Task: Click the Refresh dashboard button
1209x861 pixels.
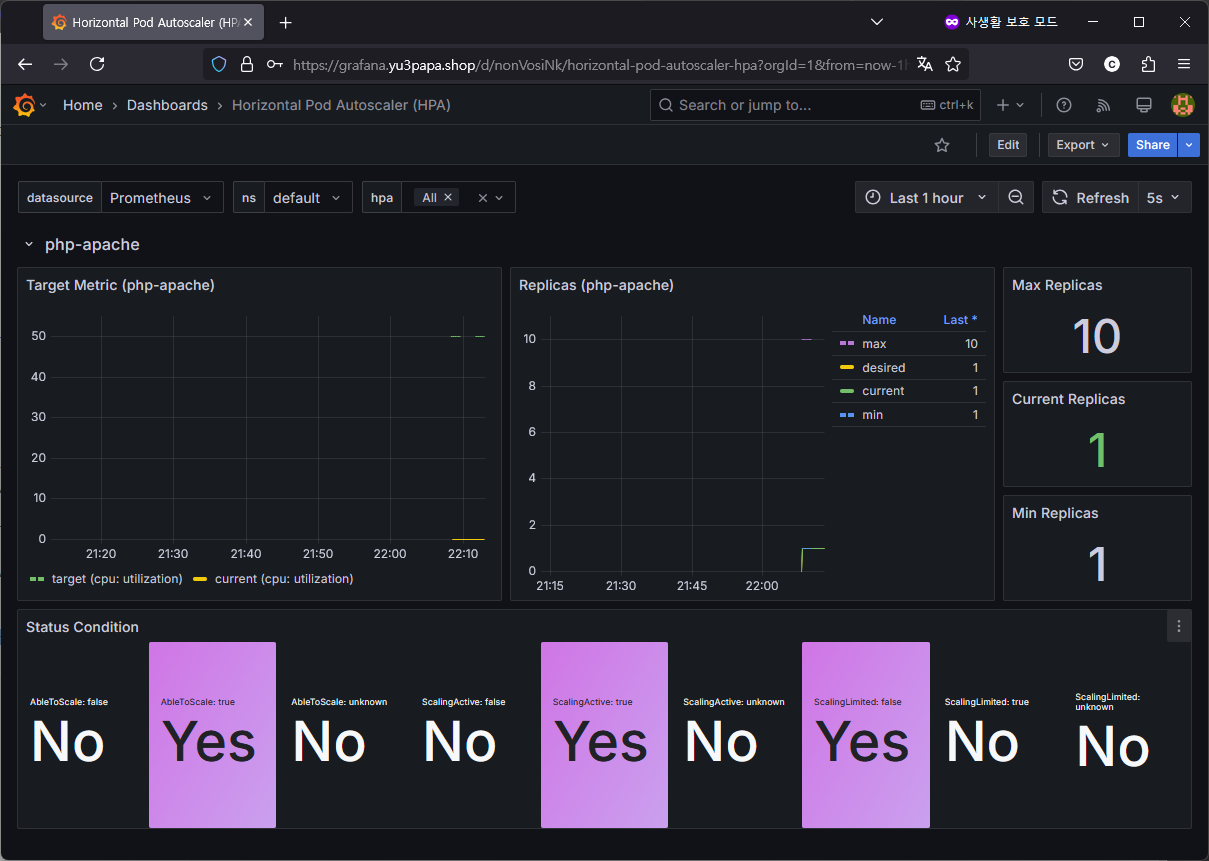Action: (1090, 198)
